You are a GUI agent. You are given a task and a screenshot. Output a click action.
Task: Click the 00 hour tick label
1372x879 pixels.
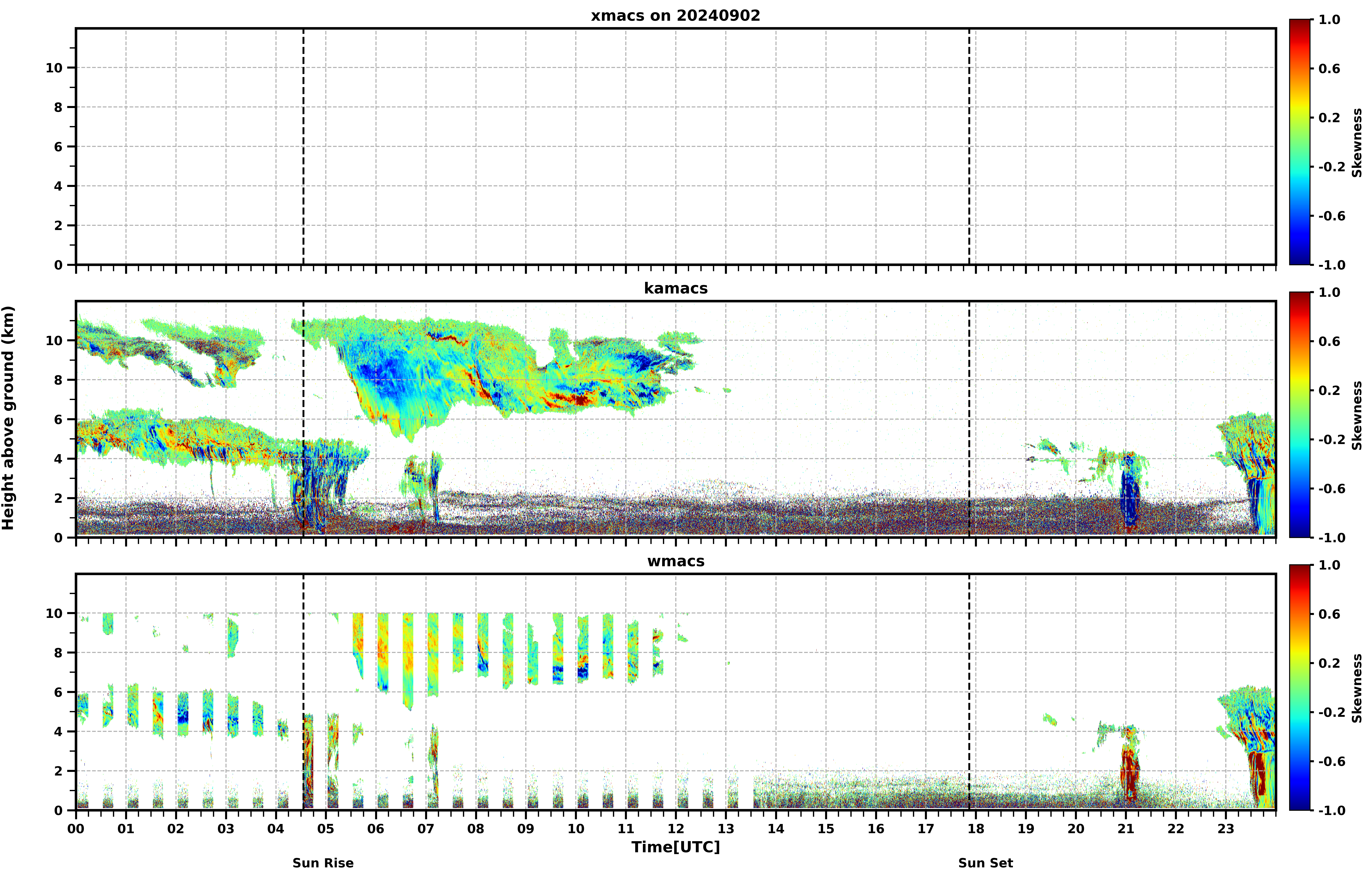[x=76, y=828]
